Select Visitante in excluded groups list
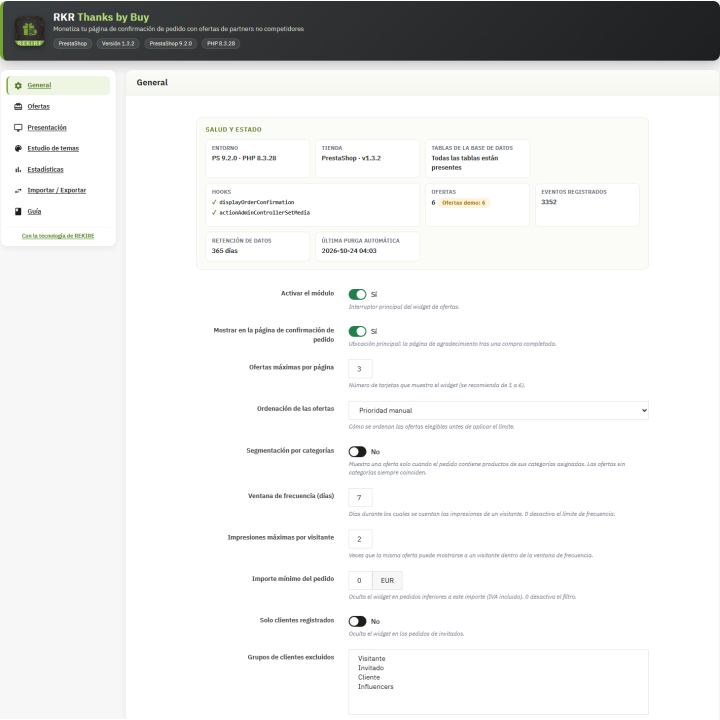Viewport: 720px width, 720px height. 371,658
